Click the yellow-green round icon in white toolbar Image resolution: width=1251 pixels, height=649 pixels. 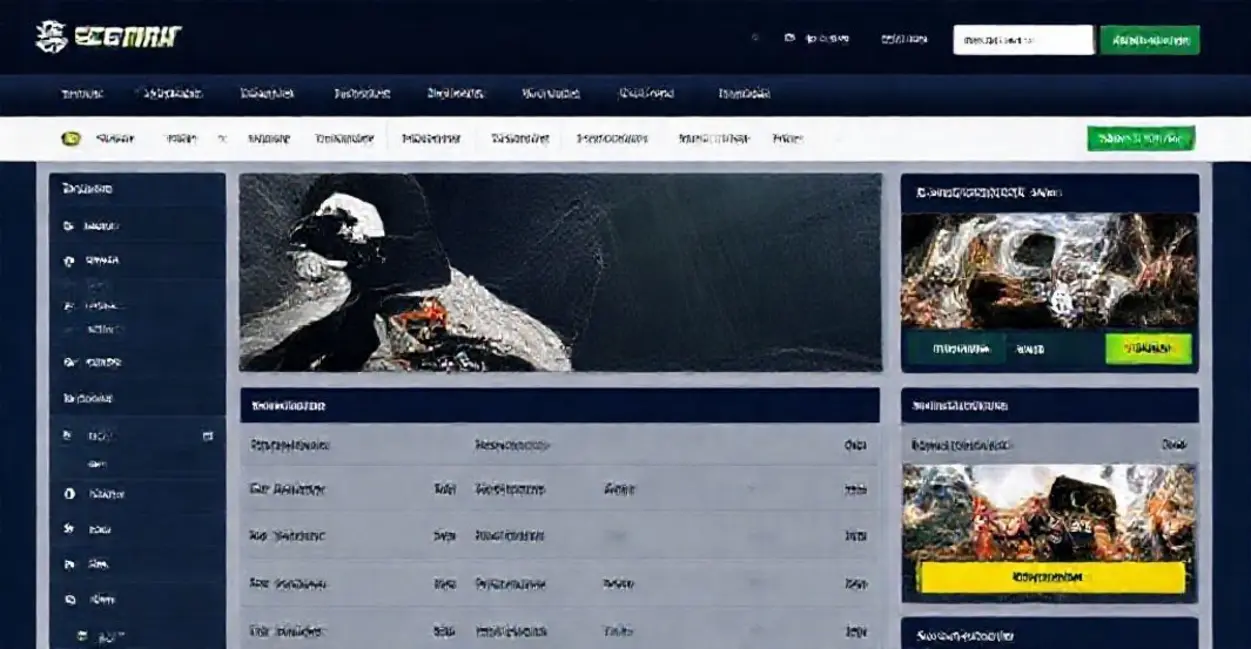click(x=71, y=139)
